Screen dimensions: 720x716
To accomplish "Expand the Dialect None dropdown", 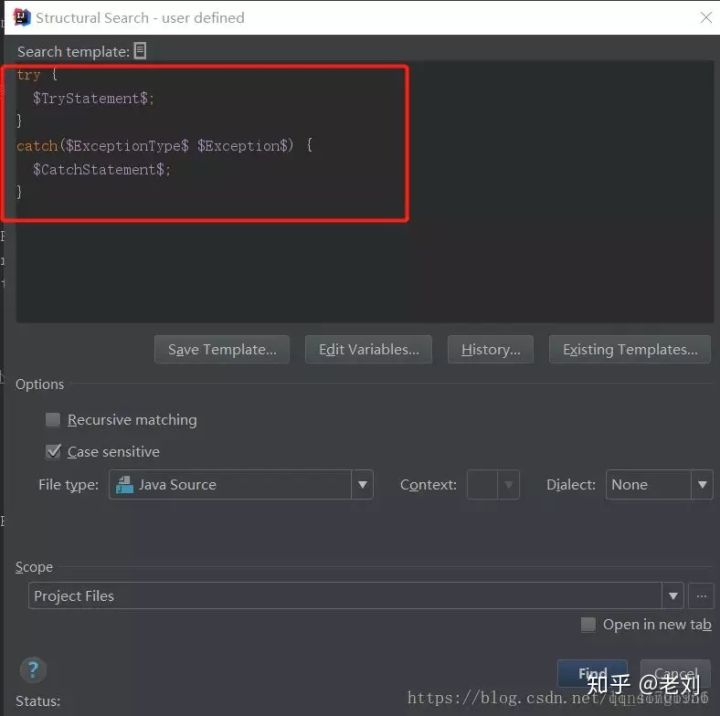I will tap(702, 485).
